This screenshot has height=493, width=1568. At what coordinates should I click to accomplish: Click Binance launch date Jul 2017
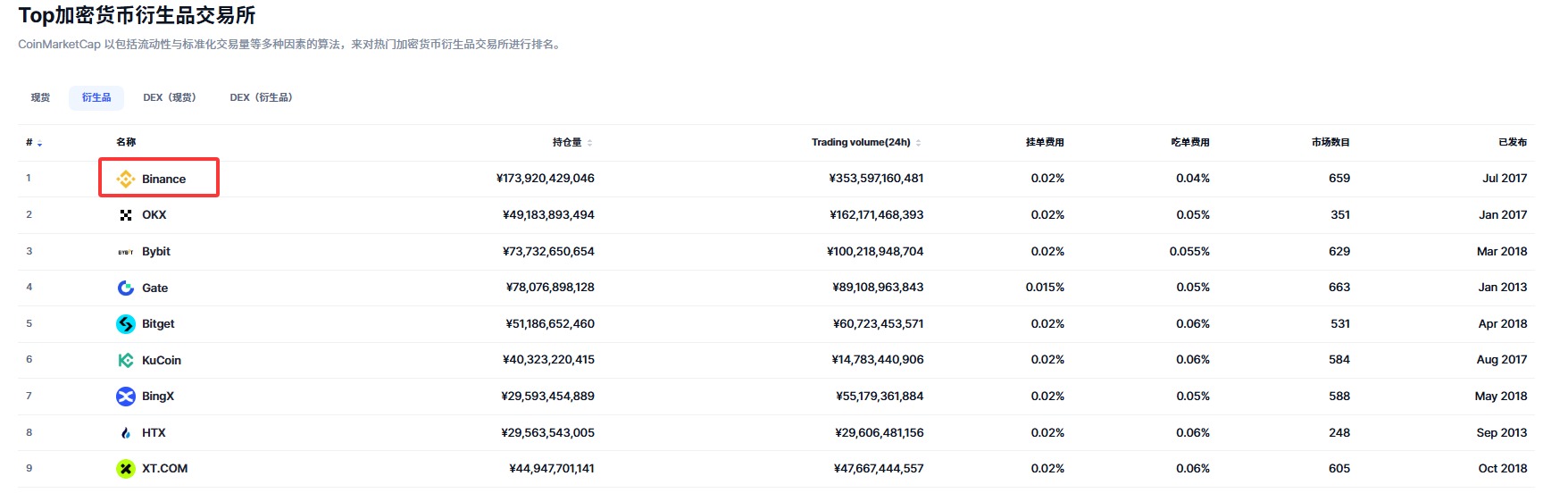click(1505, 179)
